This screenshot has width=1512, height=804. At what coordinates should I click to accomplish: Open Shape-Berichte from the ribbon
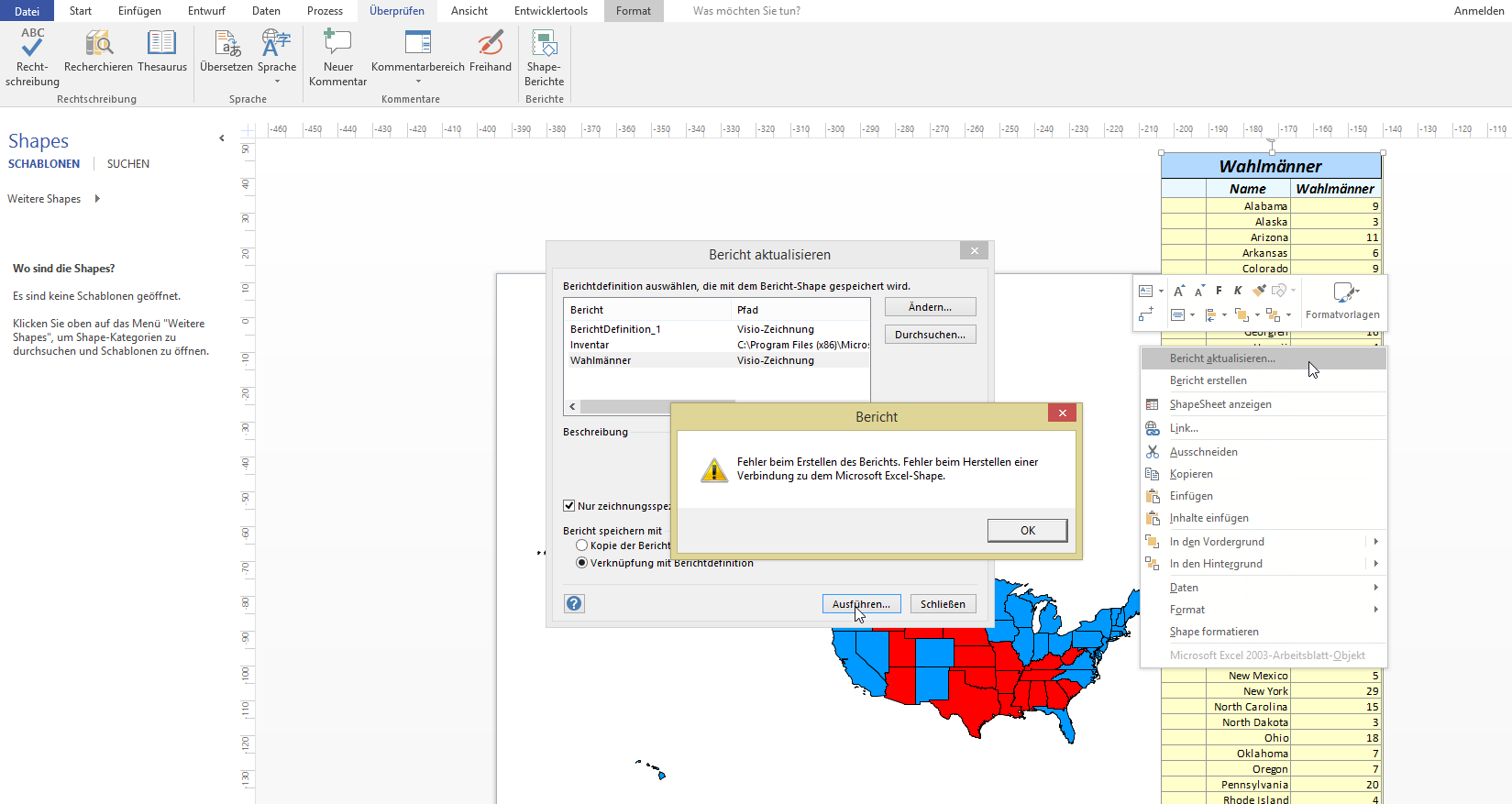click(544, 46)
